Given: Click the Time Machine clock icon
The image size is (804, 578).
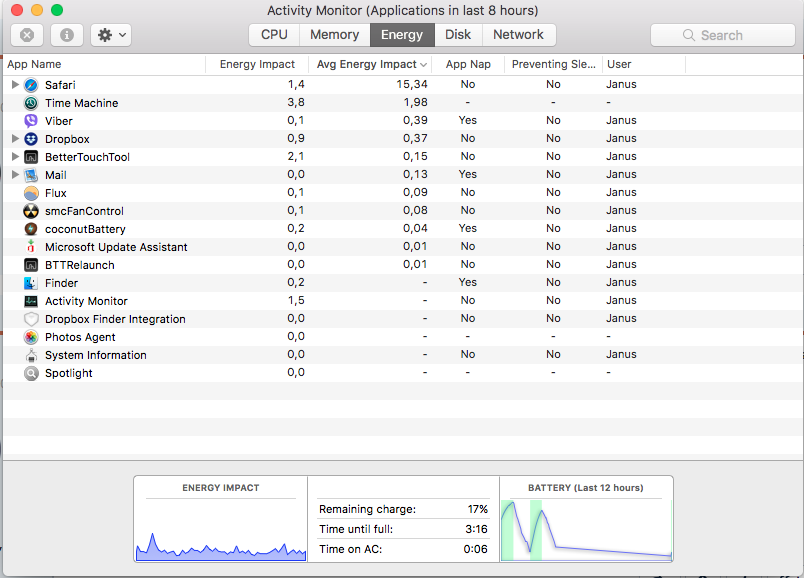Looking at the screenshot, I should click(31, 103).
